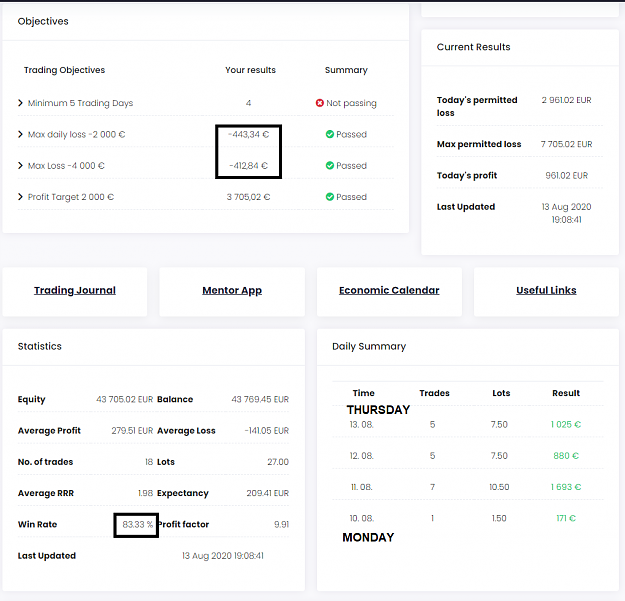This screenshot has height=601, width=625.
Task: Open the Economic Calendar link
Action: click(389, 291)
